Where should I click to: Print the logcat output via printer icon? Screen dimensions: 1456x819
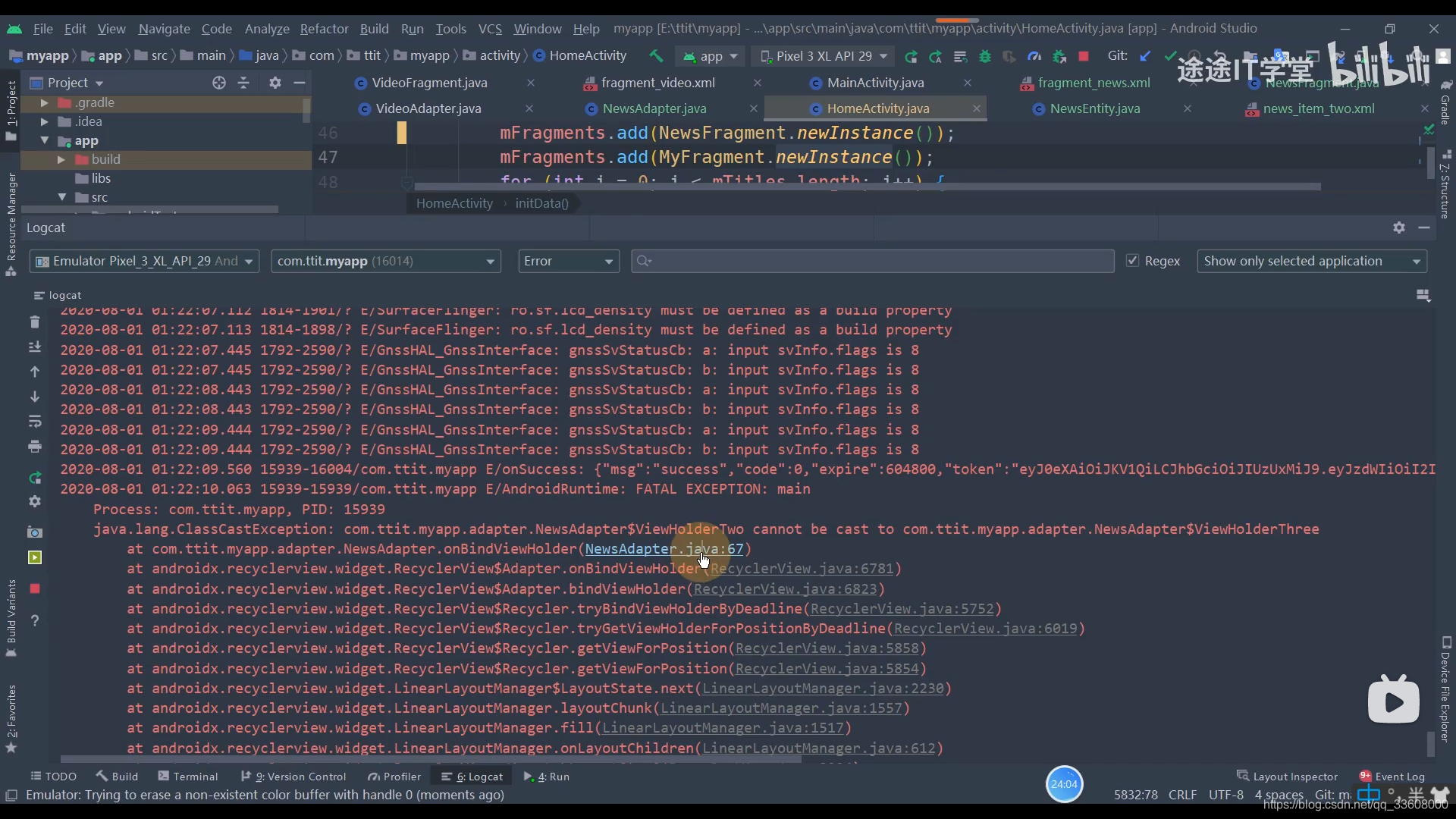tap(35, 446)
